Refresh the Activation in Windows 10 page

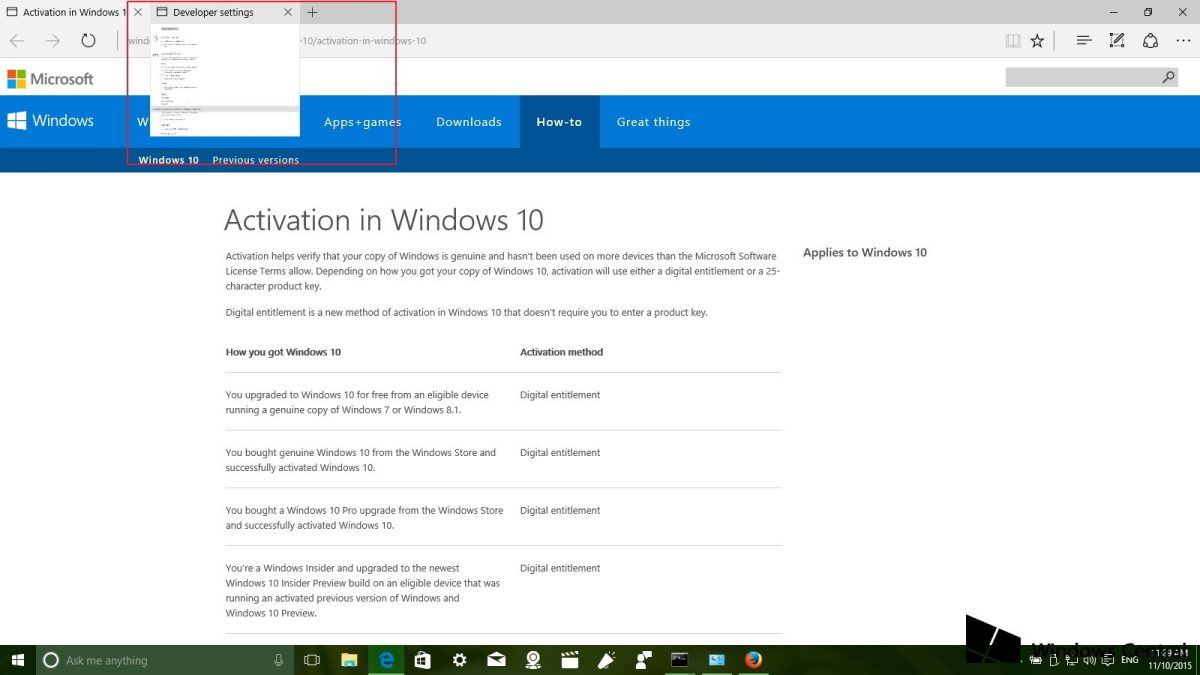[88, 40]
